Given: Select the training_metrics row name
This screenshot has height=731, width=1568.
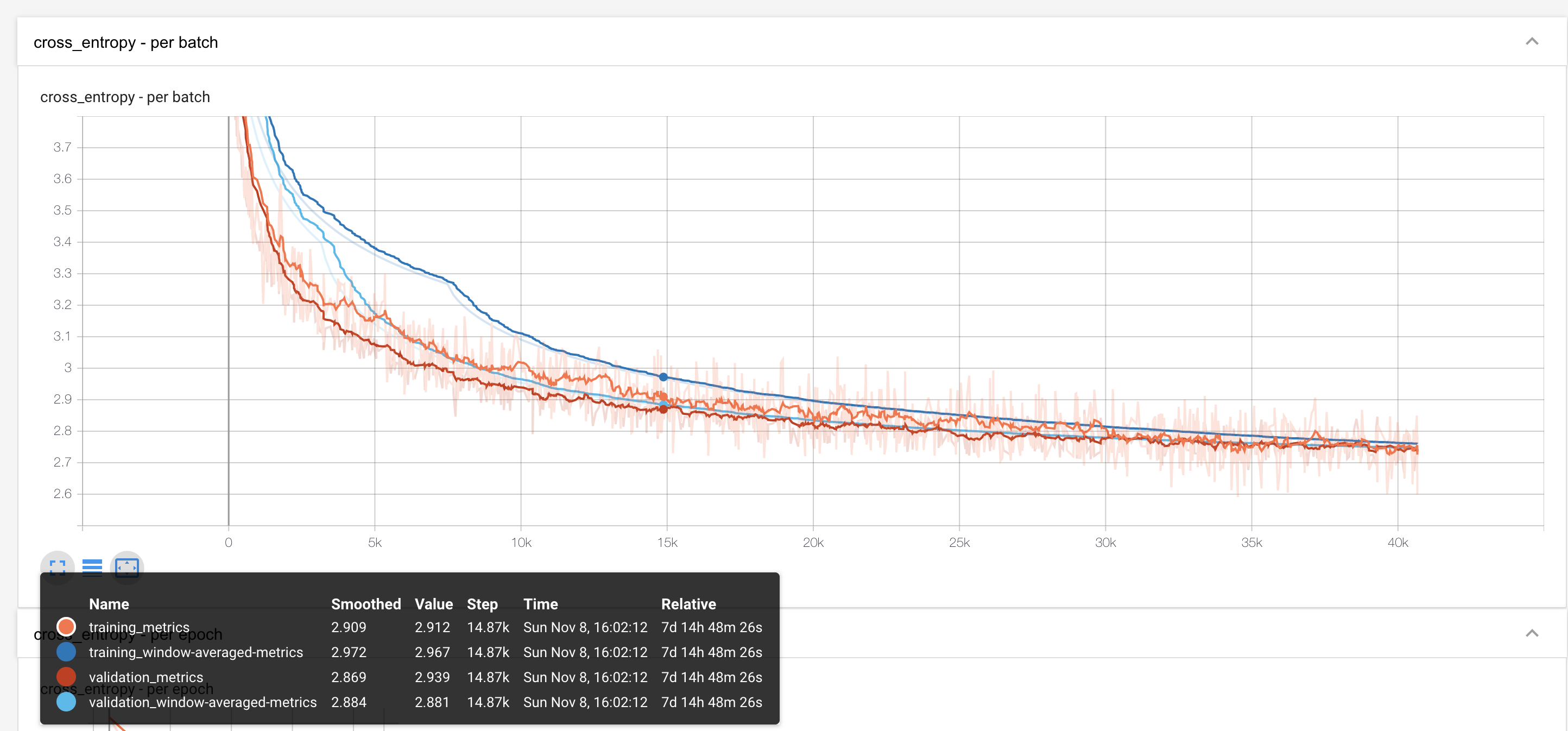Looking at the screenshot, I should (x=139, y=627).
